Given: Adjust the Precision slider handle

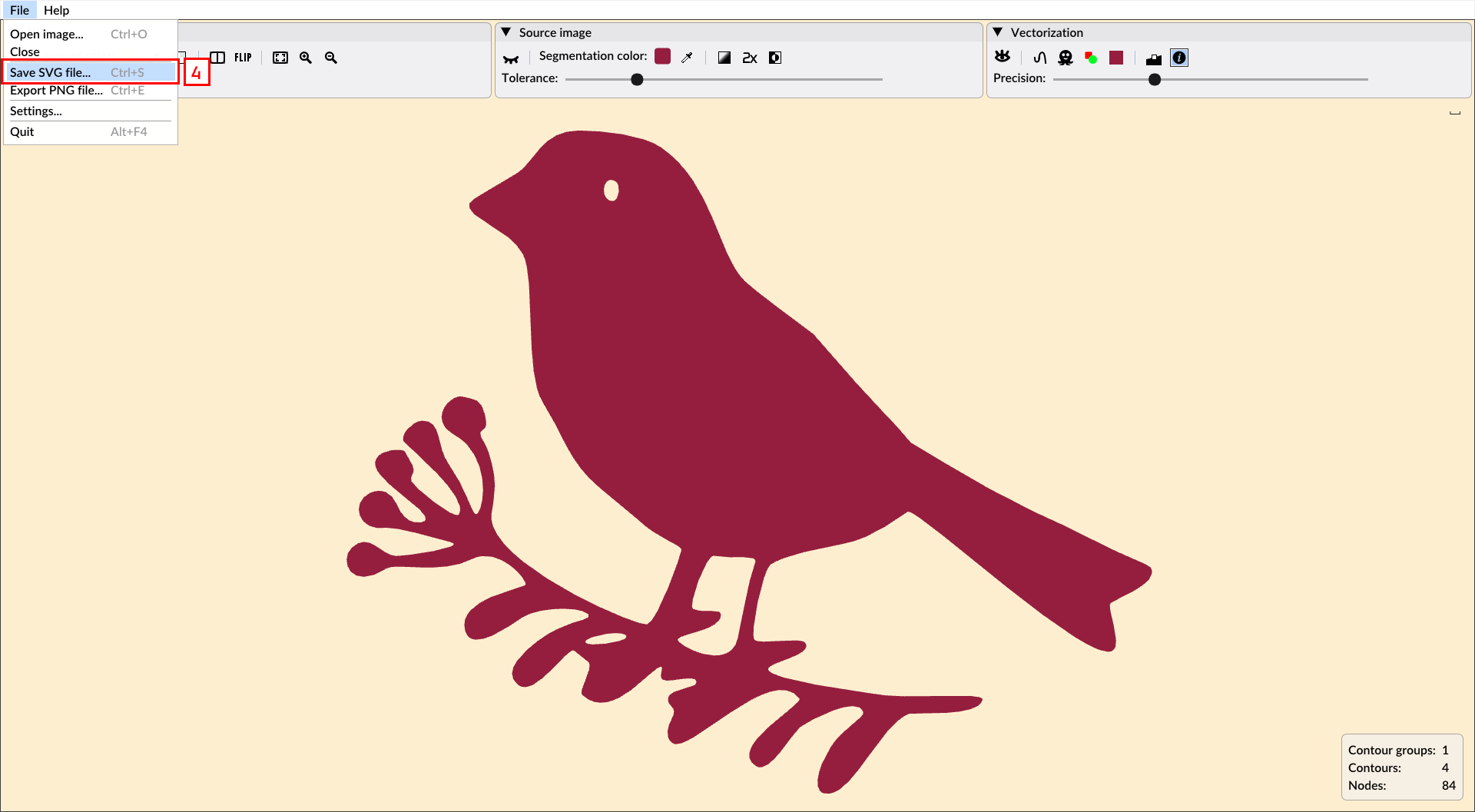Looking at the screenshot, I should click(x=1155, y=79).
